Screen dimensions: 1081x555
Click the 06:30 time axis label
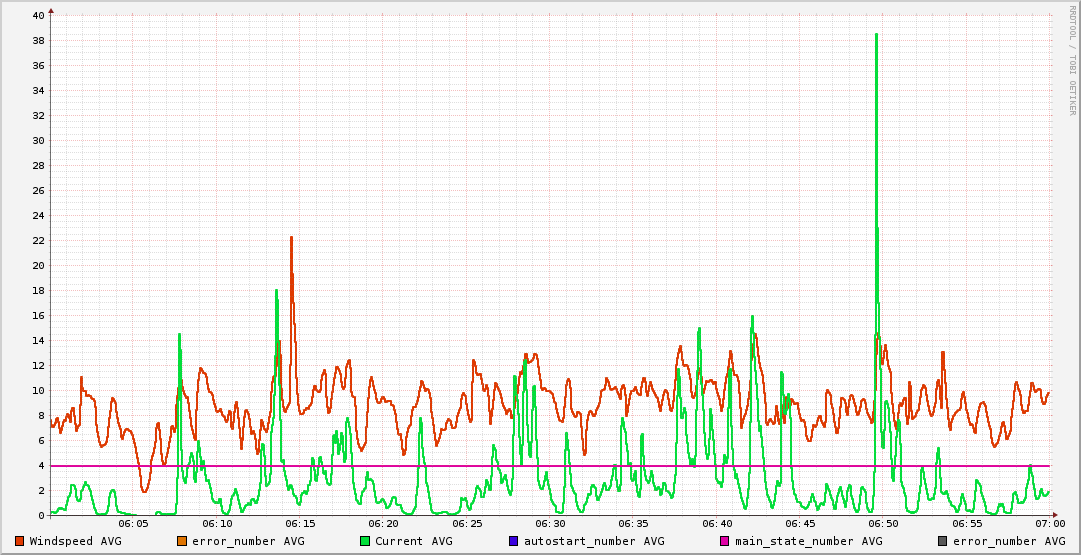(x=550, y=523)
